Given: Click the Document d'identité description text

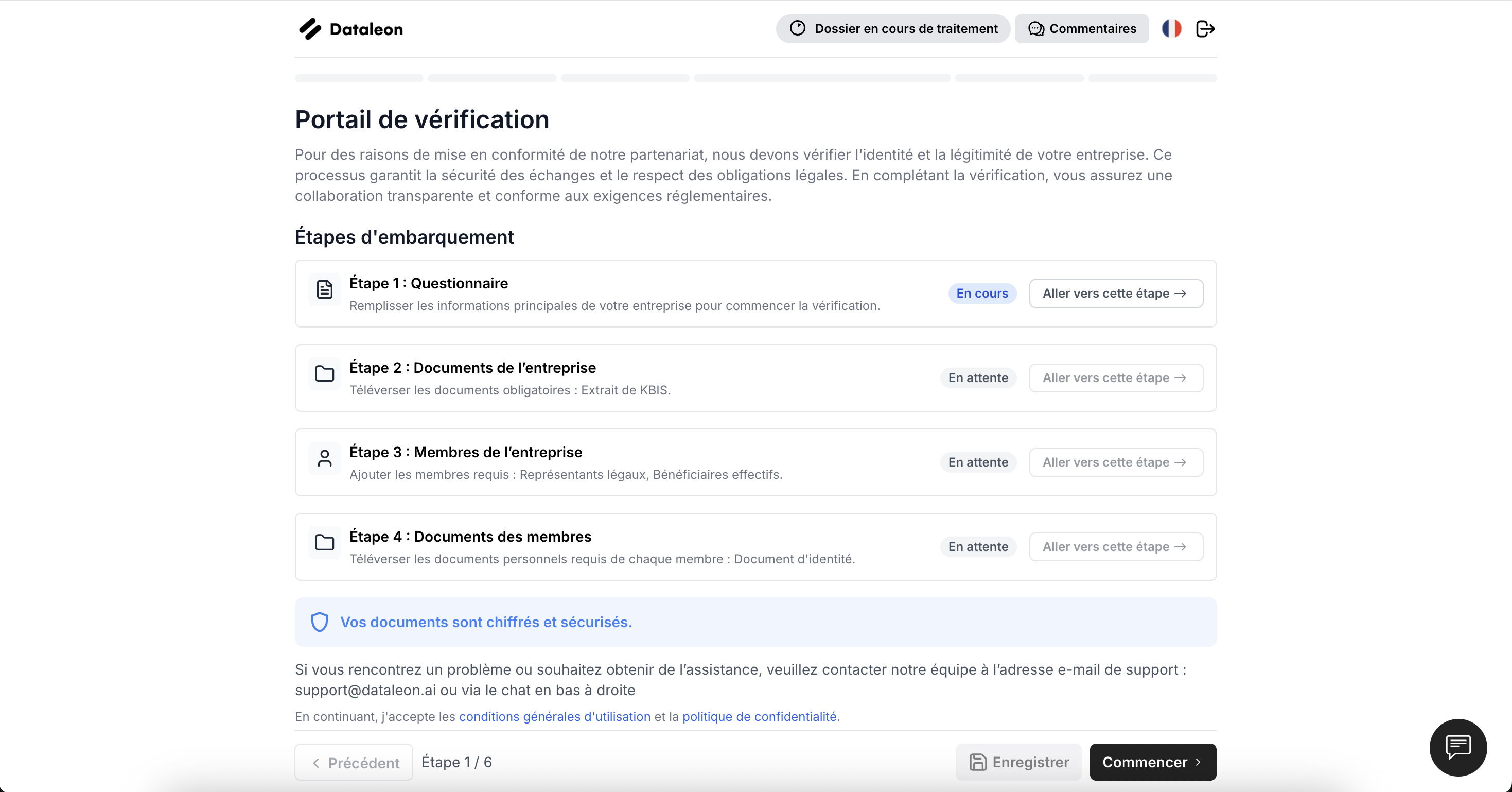Looking at the screenshot, I should click(x=602, y=559).
